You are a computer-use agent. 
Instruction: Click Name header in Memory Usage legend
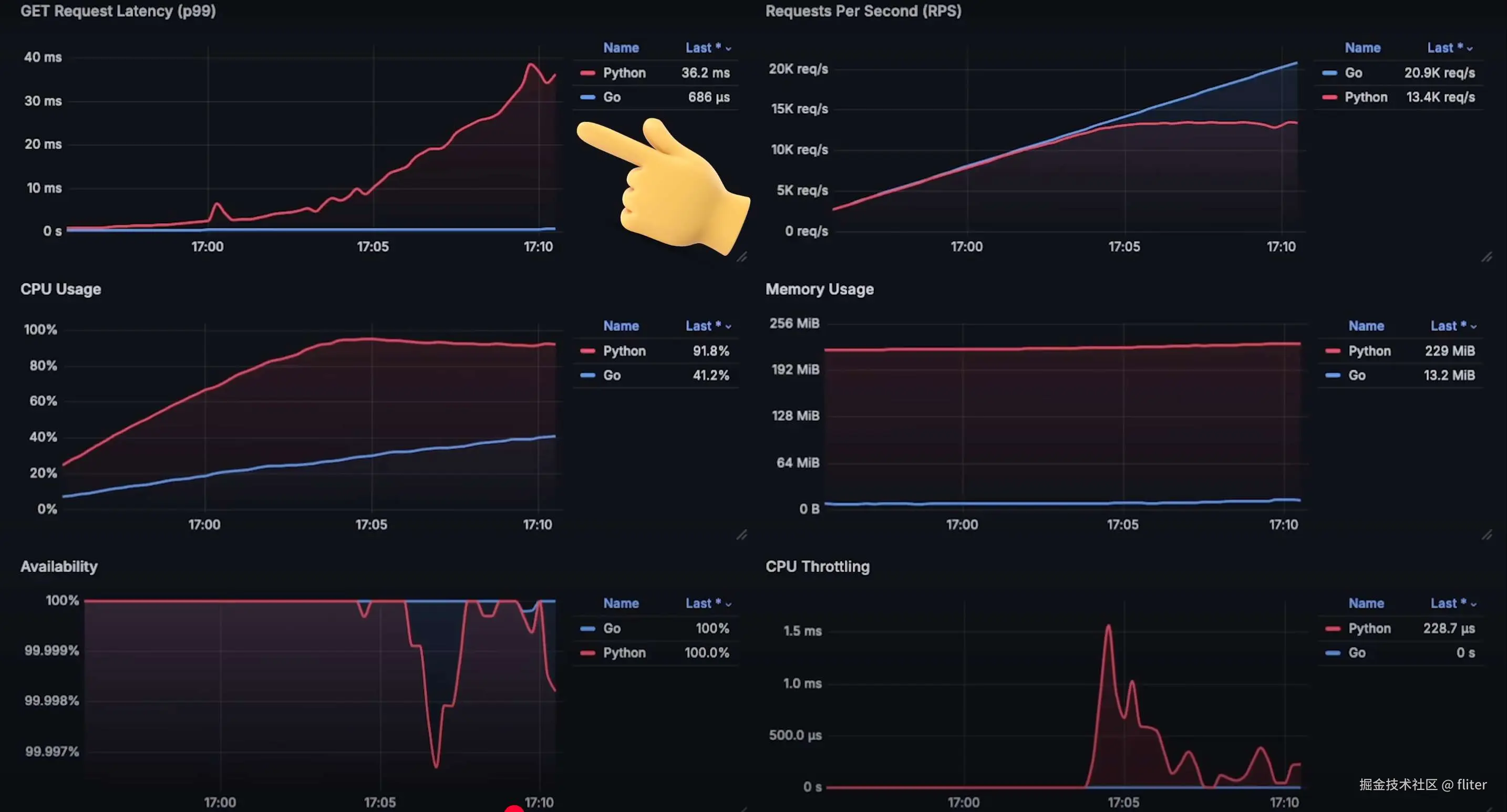tap(1366, 326)
